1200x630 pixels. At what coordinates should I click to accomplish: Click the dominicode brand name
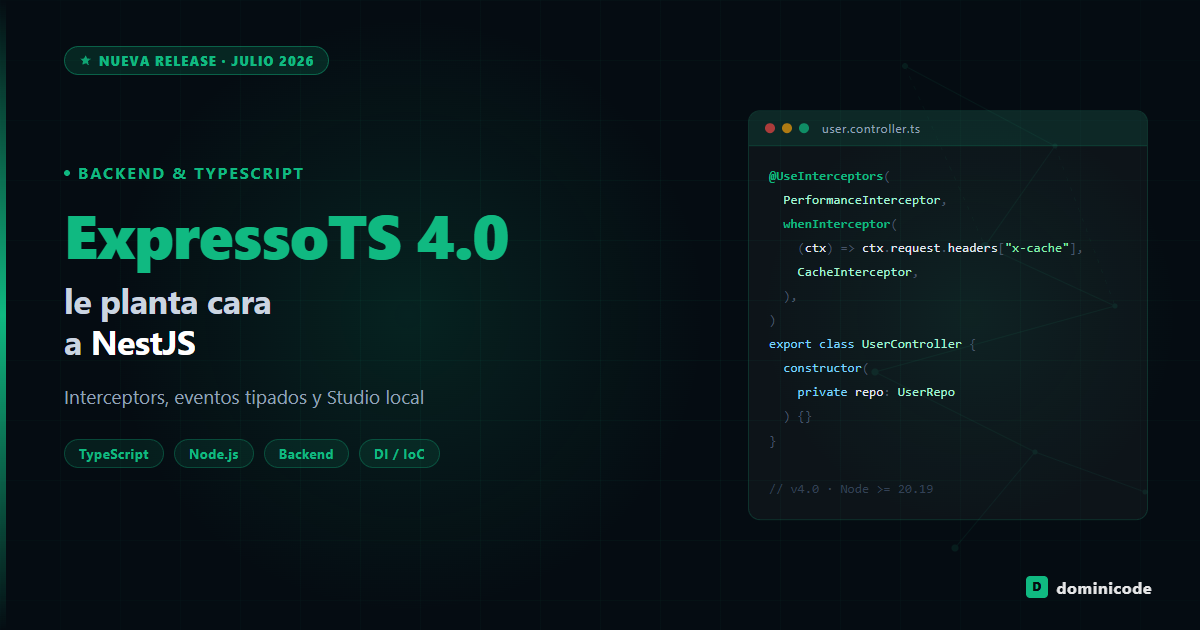pyautogui.click(x=1104, y=589)
